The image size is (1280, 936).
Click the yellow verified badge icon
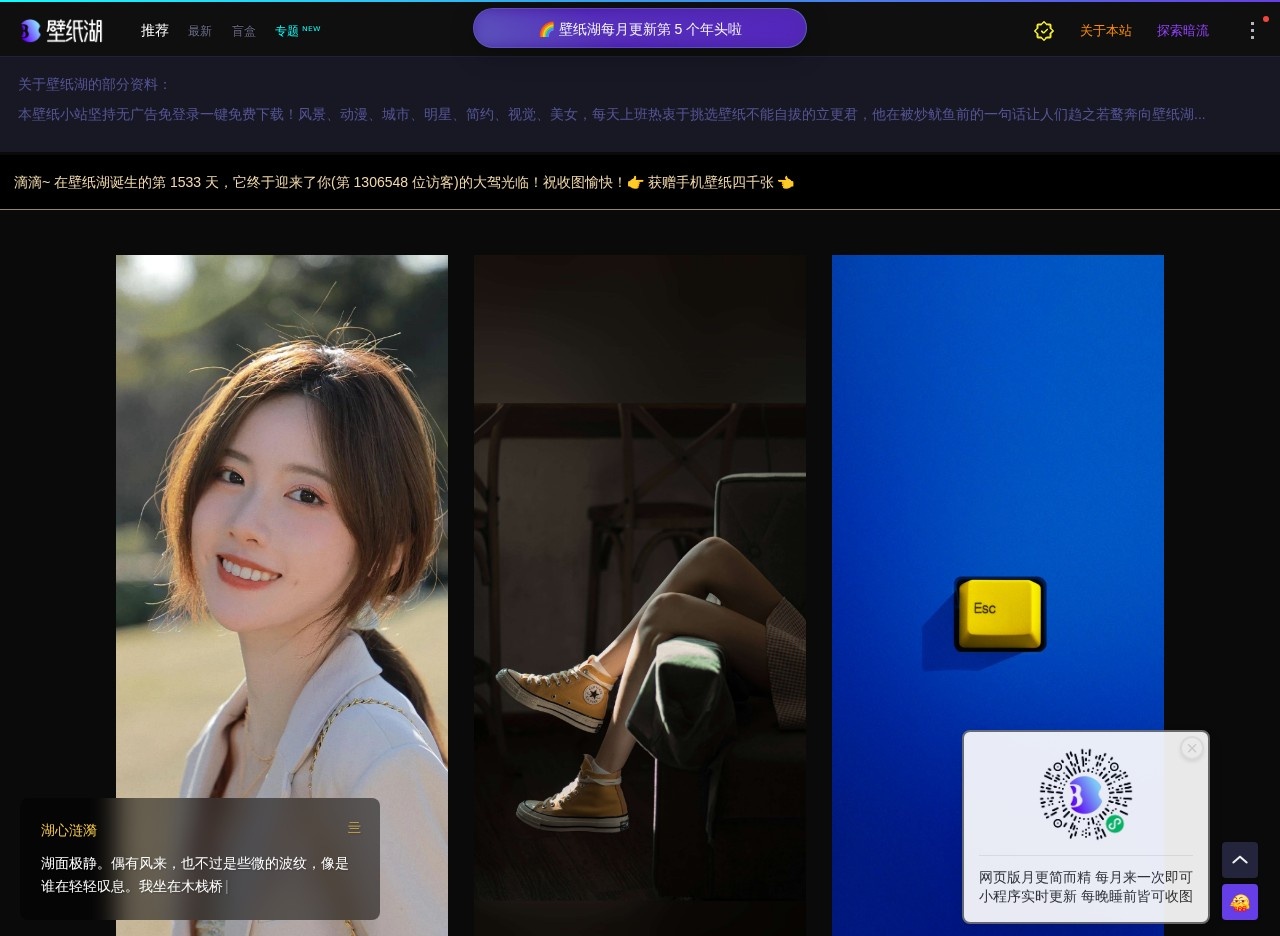[x=1044, y=31]
